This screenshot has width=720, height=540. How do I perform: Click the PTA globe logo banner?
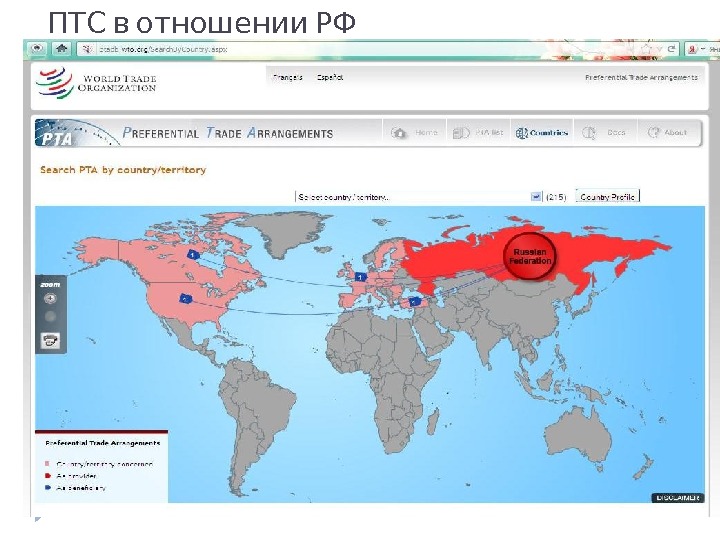[x=76, y=133]
